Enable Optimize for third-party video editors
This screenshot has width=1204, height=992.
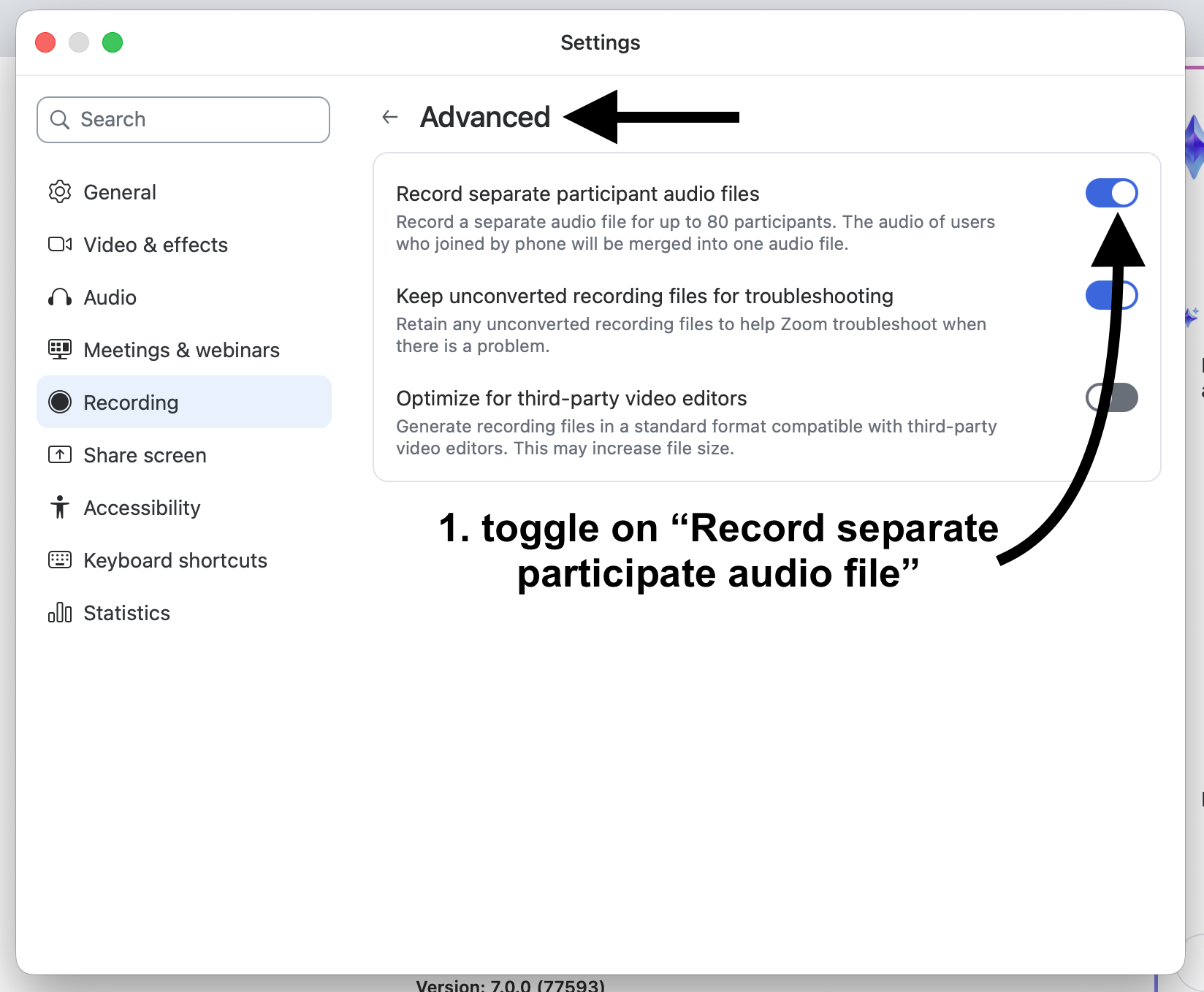[1111, 397]
